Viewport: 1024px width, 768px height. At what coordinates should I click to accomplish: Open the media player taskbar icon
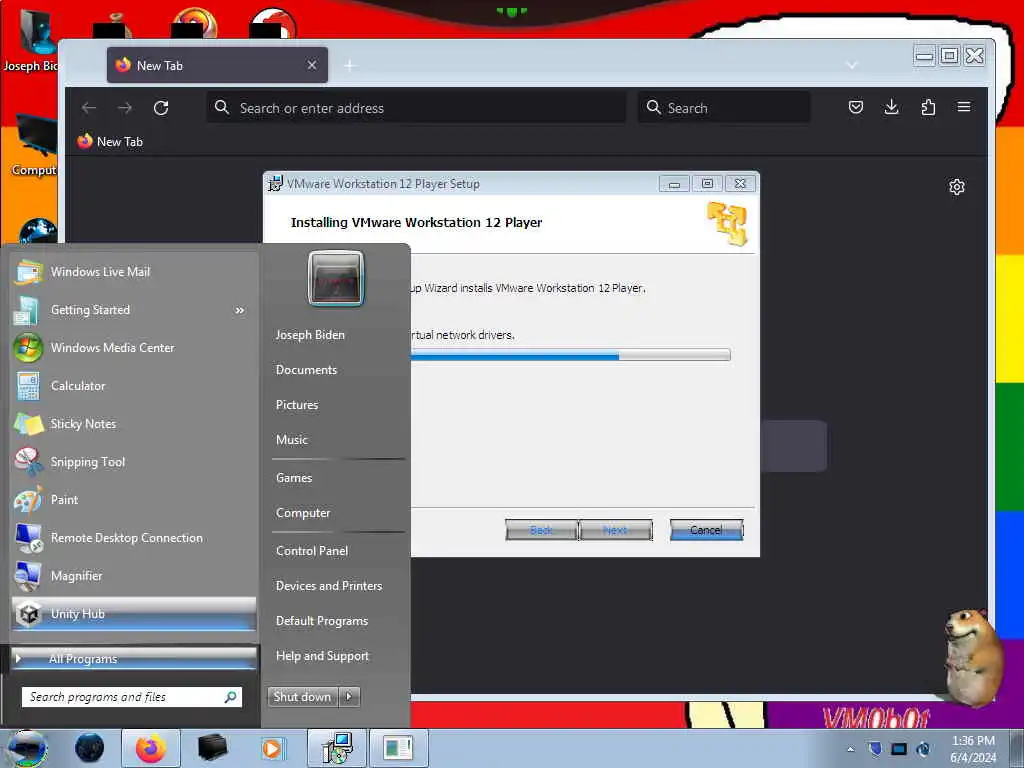point(272,748)
